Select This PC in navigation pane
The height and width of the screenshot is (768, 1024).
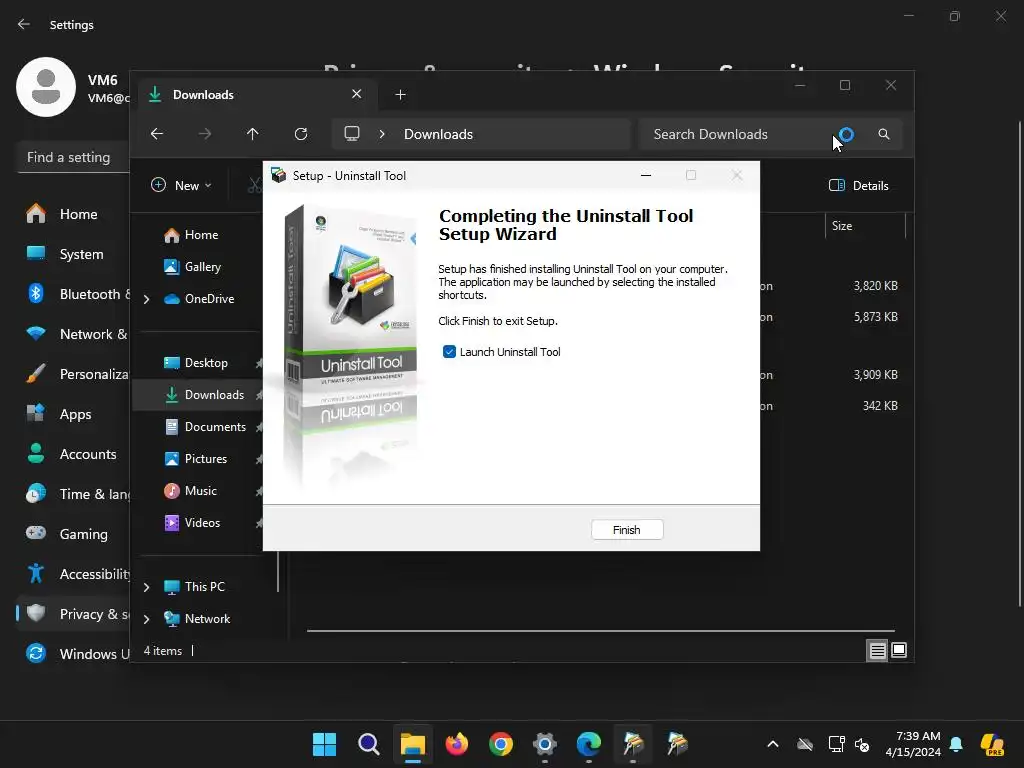(204, 586)
